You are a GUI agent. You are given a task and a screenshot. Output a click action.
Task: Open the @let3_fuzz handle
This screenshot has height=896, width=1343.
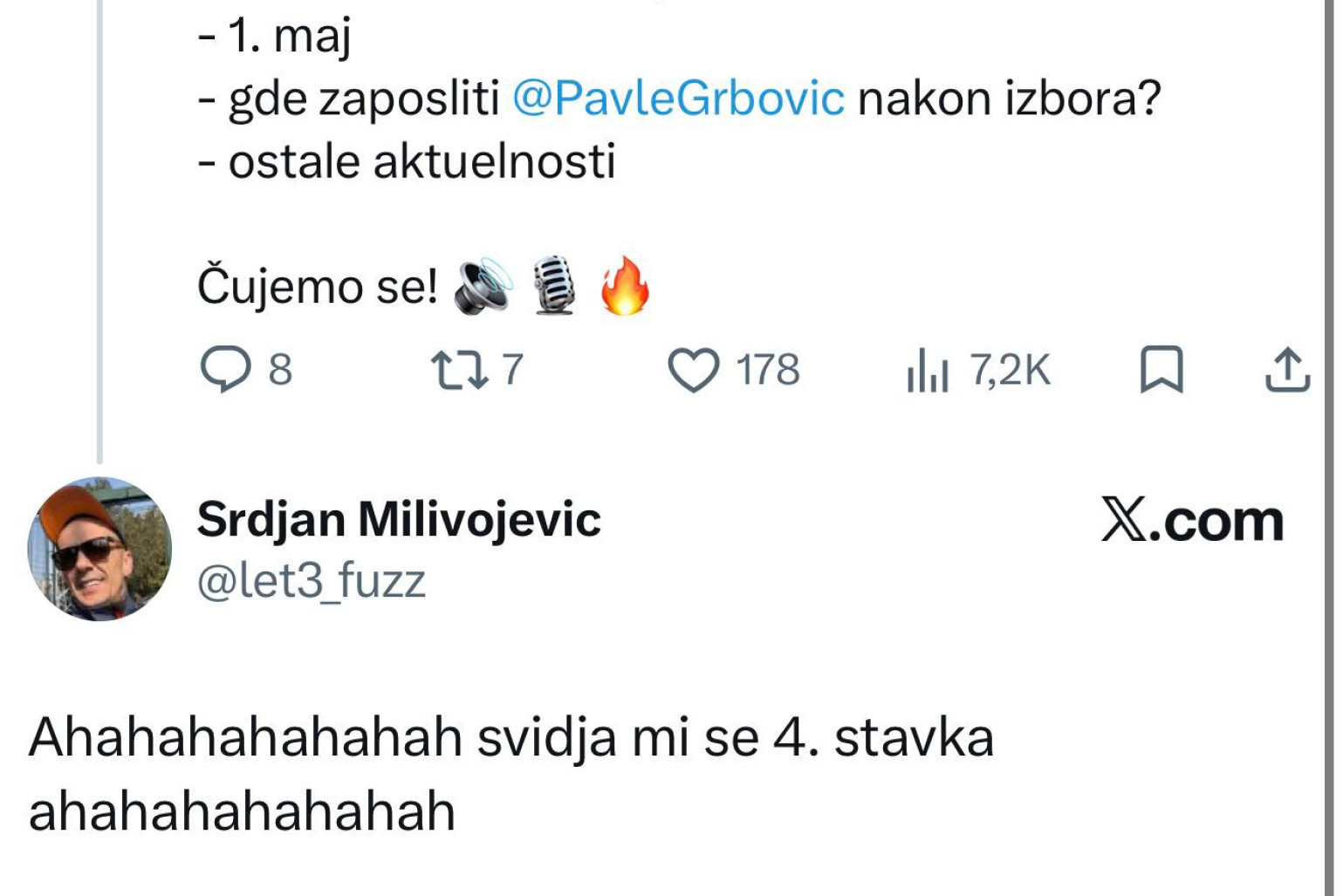[312, 580]
